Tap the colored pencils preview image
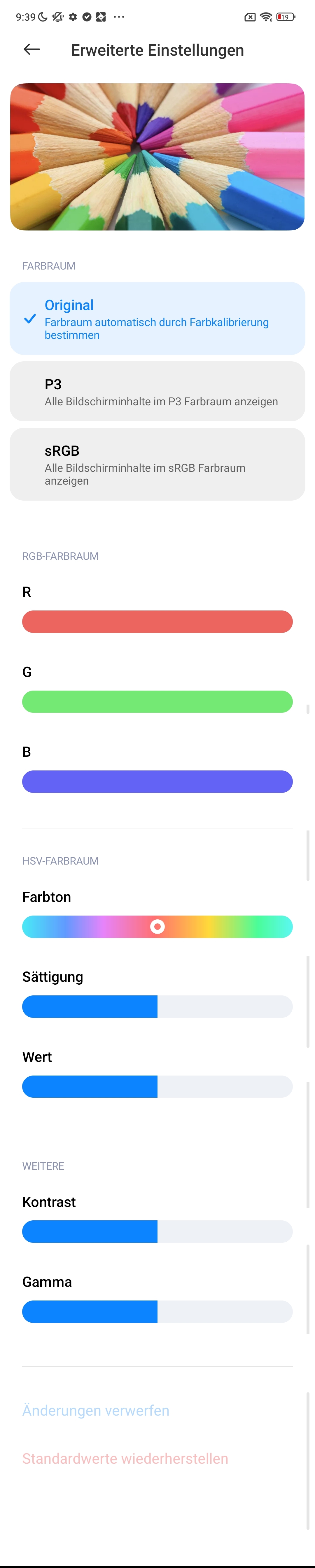Image resolution: width=315 pixels, height=1568 pixels. [157, 156]
